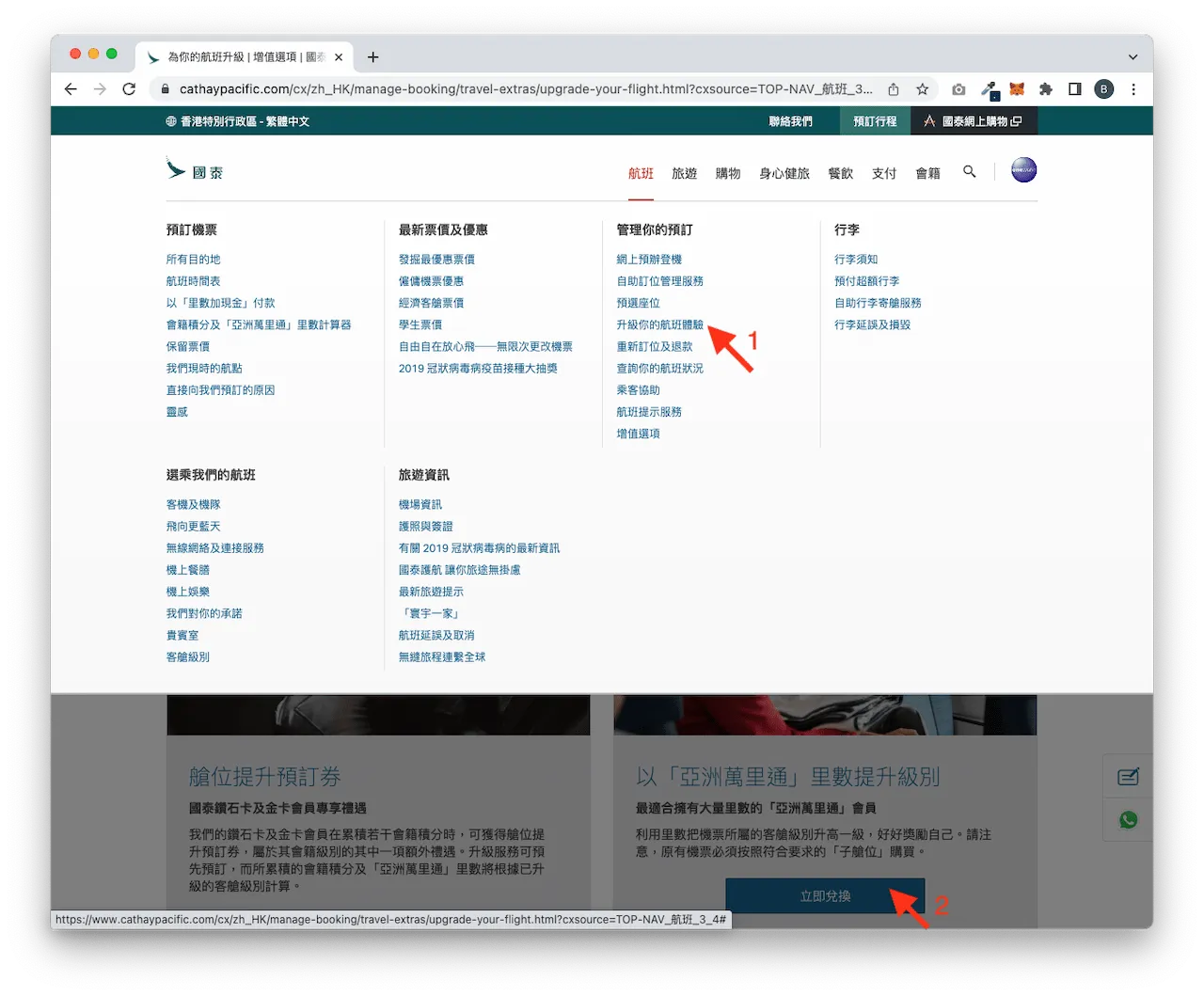
Task: Click the macOS green fullscreen button
Action: click(111, 54)
